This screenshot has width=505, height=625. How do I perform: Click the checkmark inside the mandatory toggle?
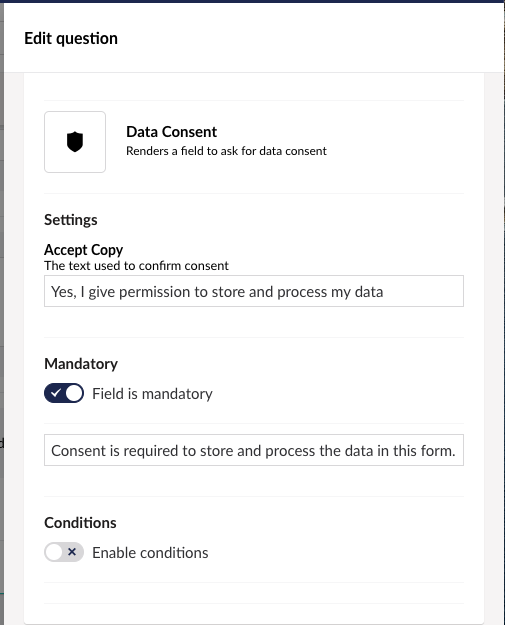click(x=55, y=393)
